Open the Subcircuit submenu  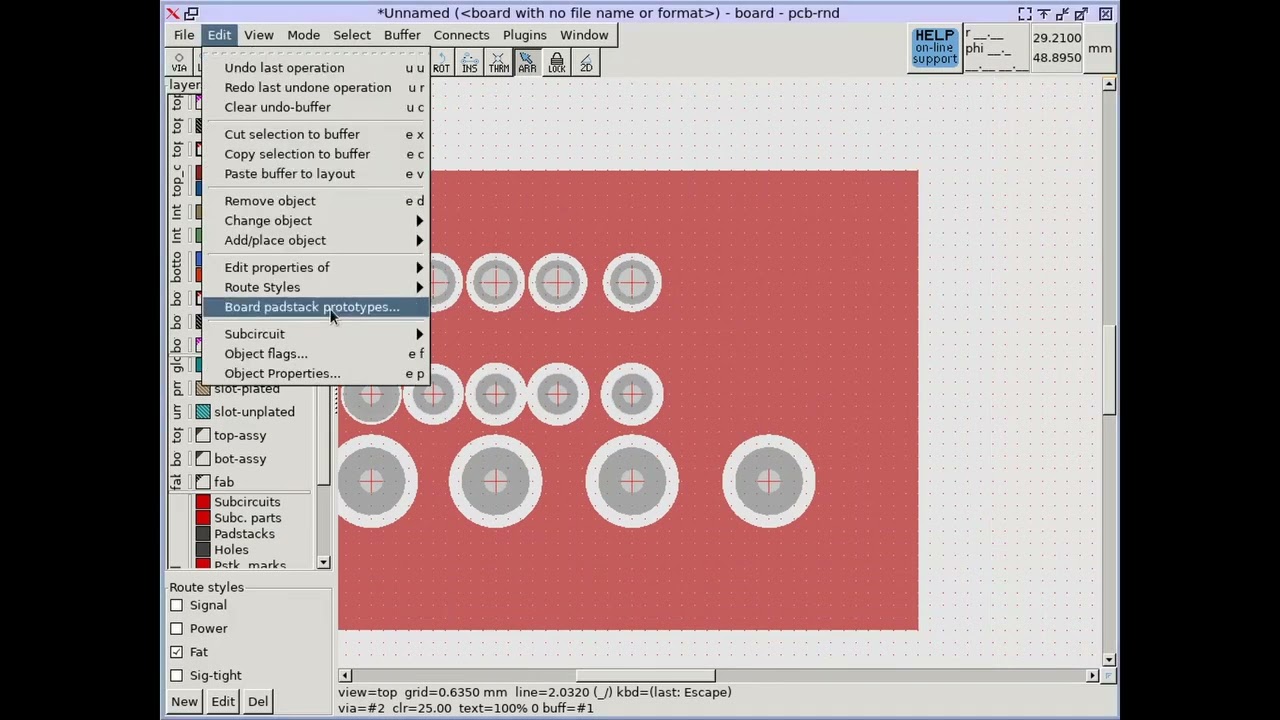click(316, 334)
